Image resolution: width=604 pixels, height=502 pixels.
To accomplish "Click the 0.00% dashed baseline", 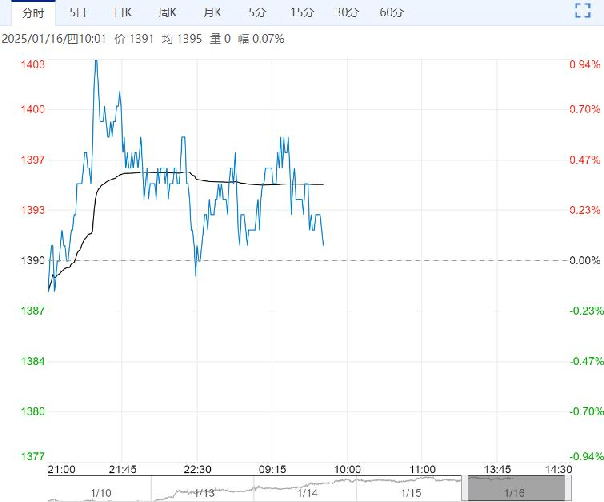I will click(x=308, y=260).
